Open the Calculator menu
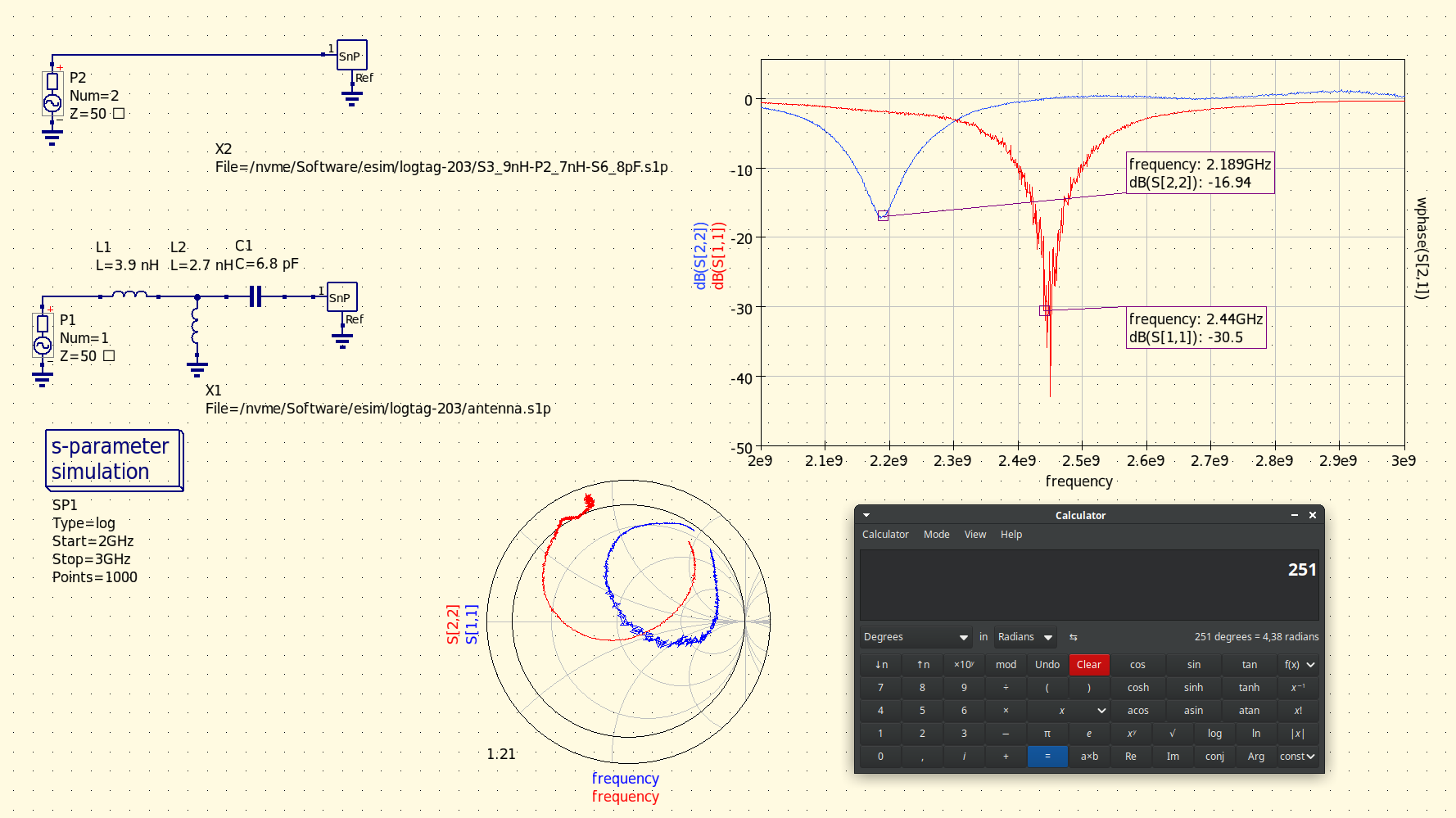This screenshot has height=818, width=1456. [885, 535]
